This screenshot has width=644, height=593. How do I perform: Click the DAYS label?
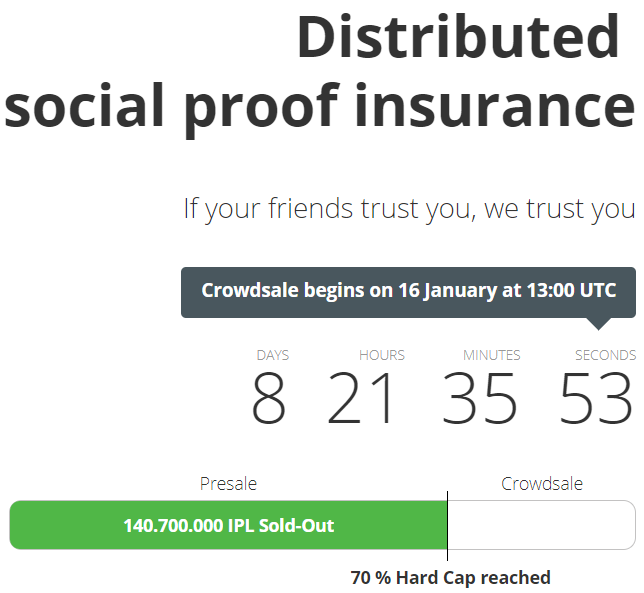pos(273,355)
